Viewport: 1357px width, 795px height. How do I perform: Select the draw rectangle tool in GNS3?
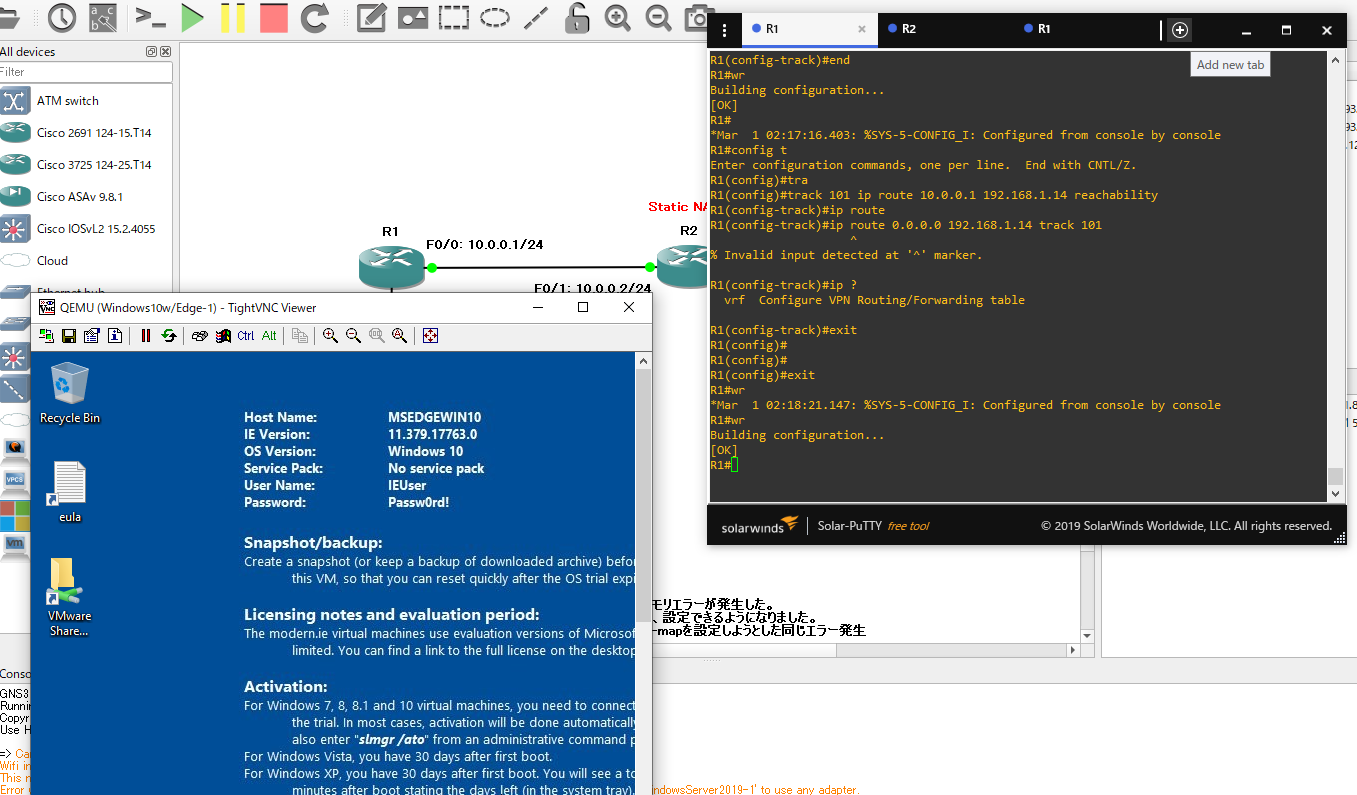coord(454,16)
